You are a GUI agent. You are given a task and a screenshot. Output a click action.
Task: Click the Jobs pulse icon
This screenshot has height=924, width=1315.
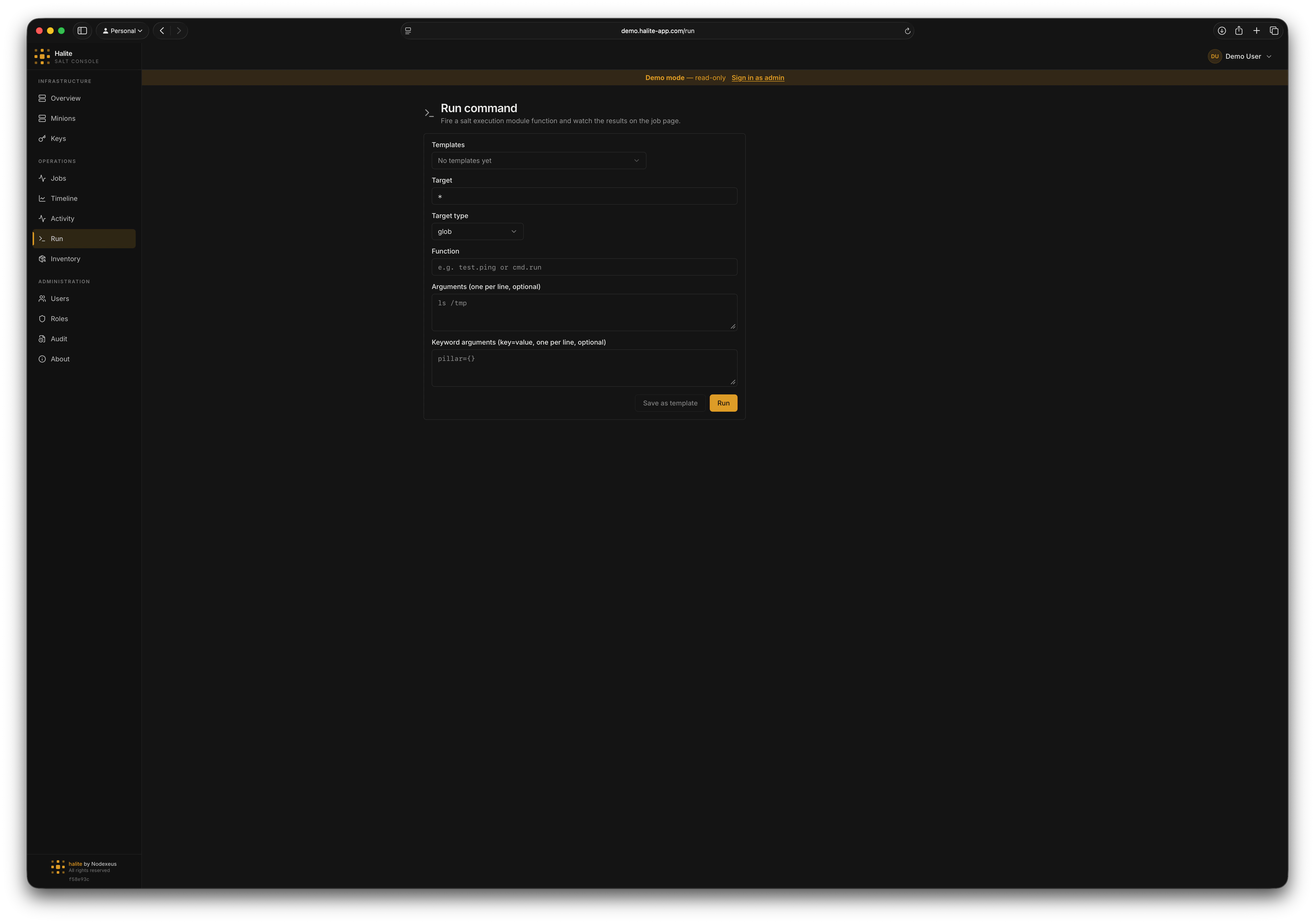(42, 179)
